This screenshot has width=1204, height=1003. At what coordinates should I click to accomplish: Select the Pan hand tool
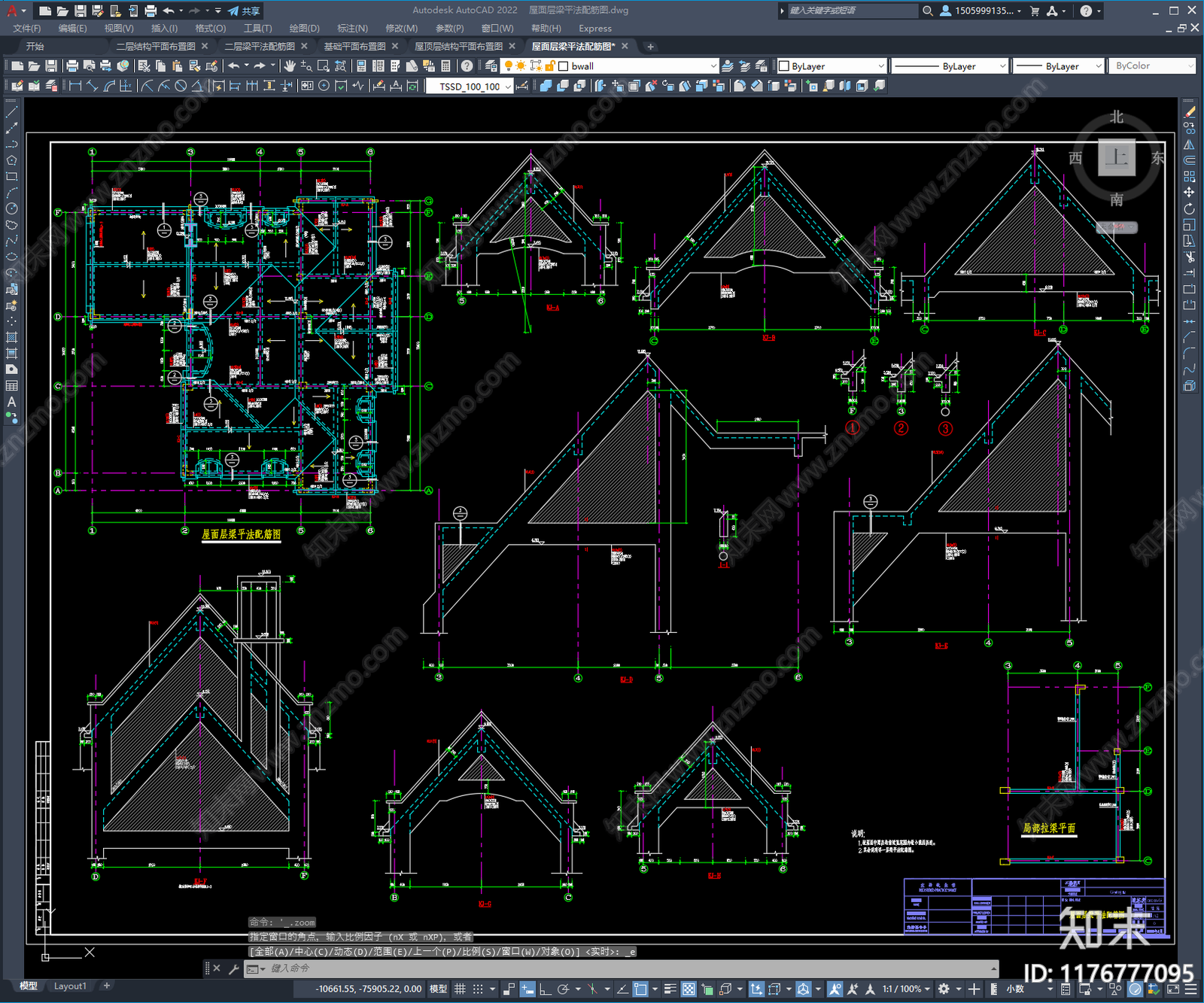tap(290, 66)
